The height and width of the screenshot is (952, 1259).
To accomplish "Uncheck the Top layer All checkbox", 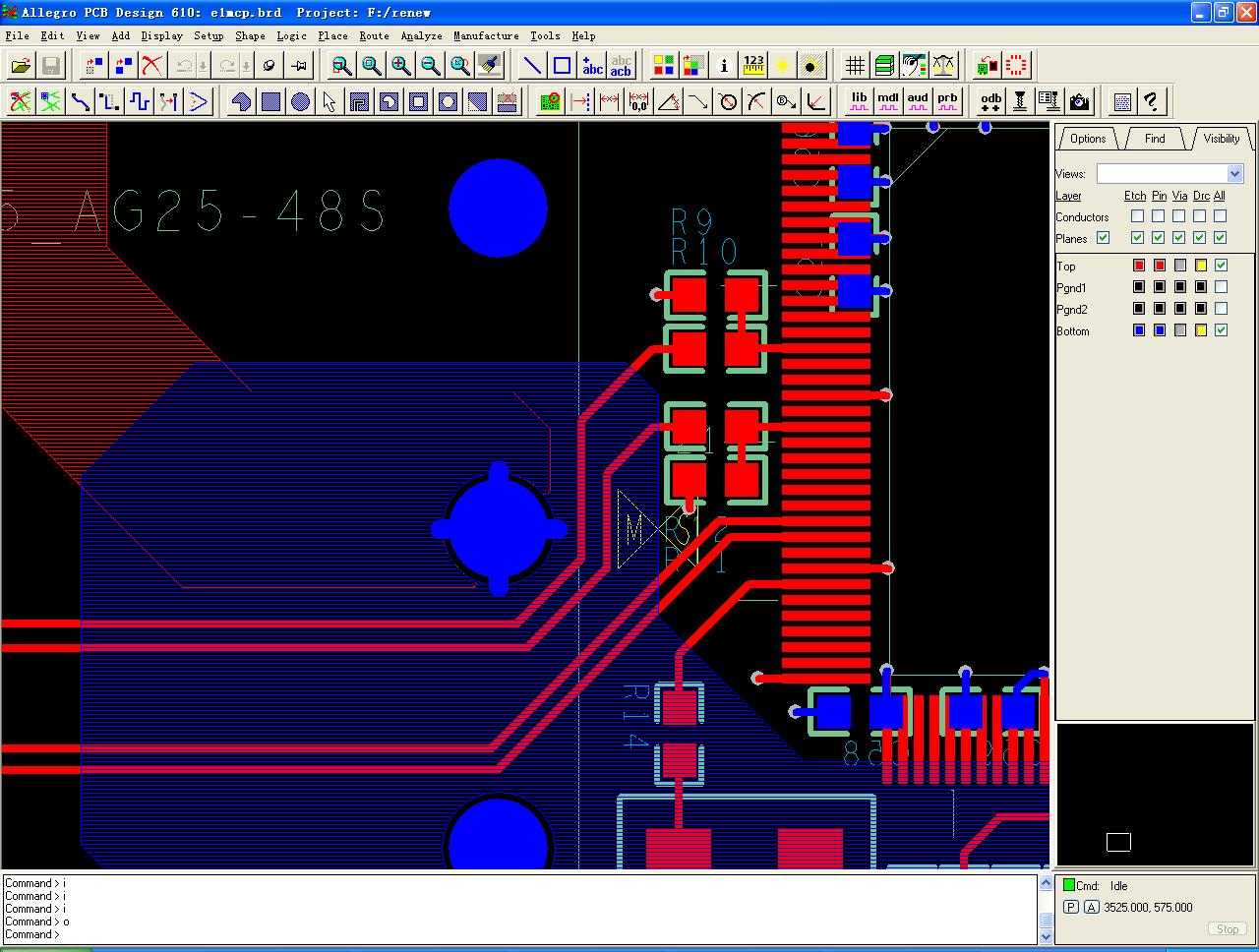I will click(x=1221, y=266).
